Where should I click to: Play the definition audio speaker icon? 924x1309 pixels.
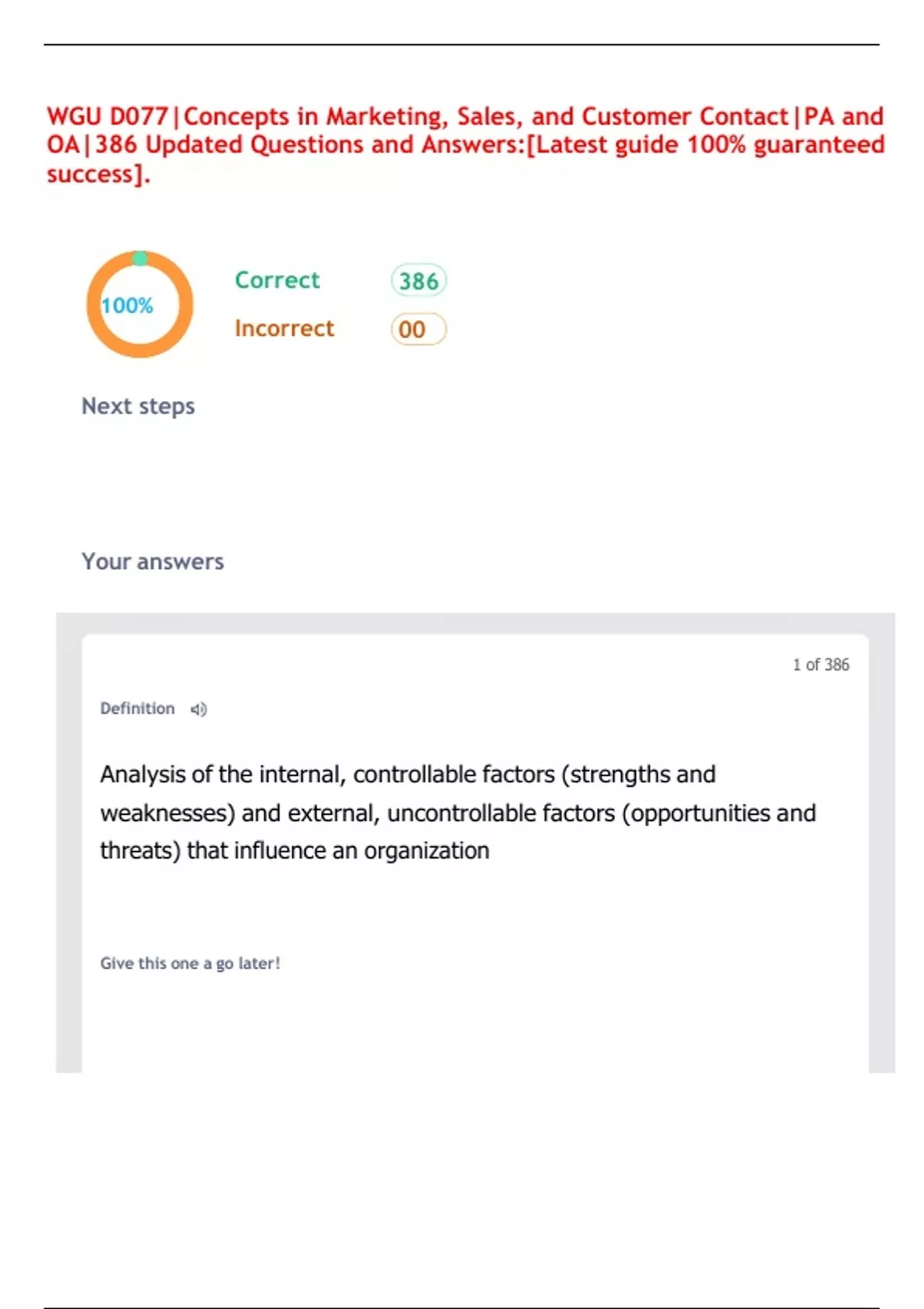coord(199,709)
